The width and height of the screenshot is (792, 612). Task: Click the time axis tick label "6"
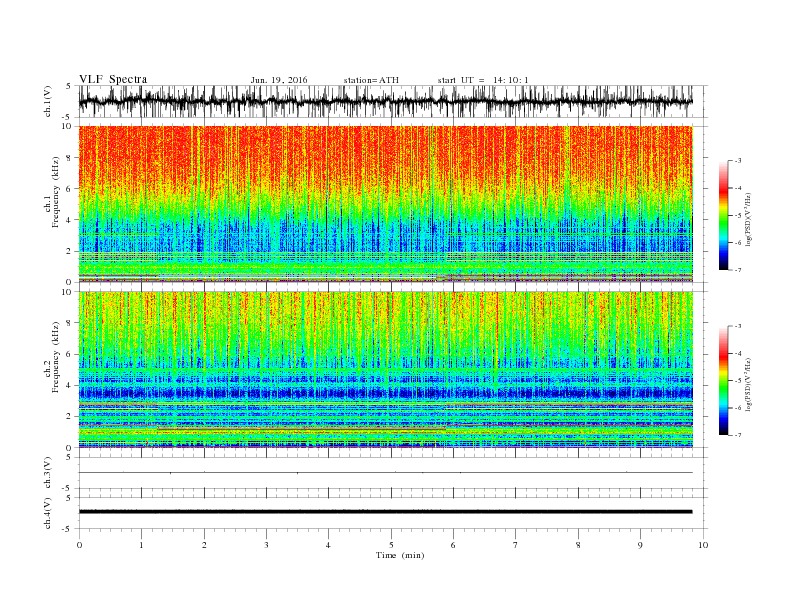pos(453,545)
